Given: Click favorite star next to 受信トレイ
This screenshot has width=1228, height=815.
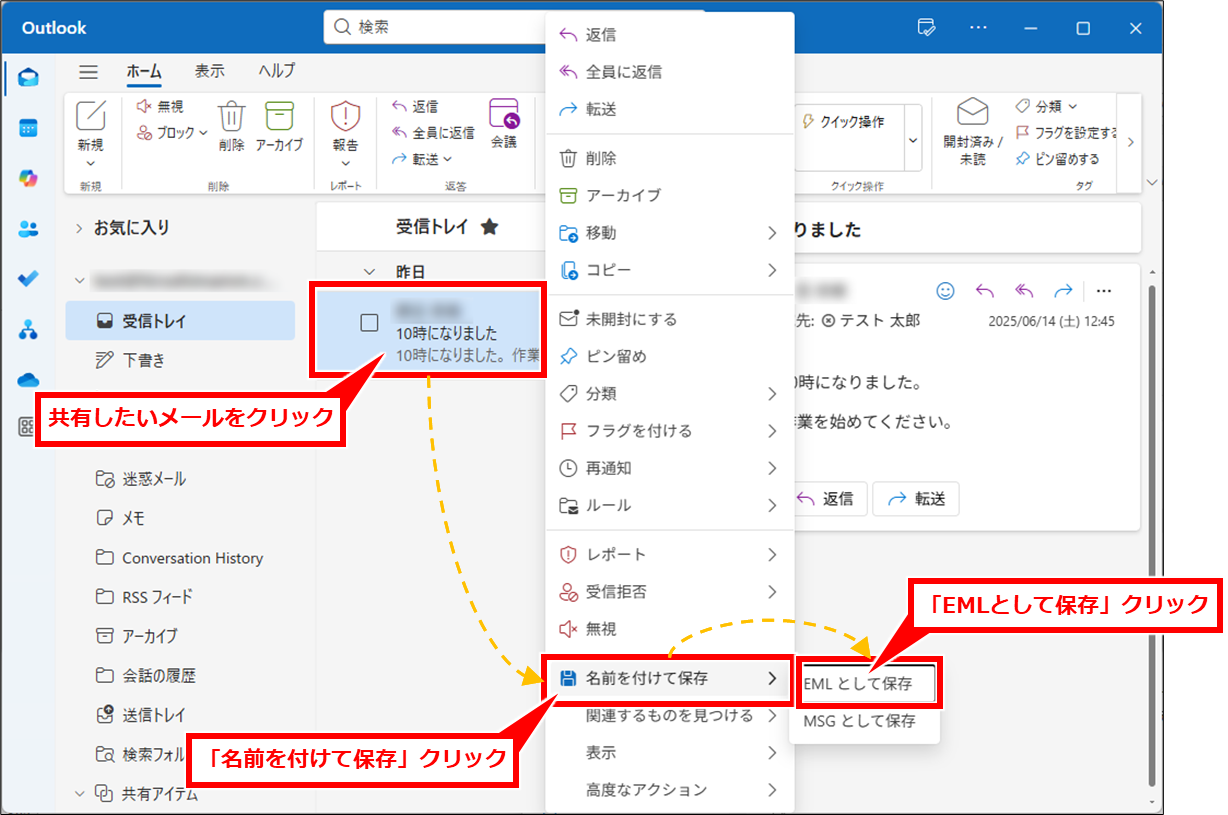Looking at the screenshot, I should coord(489,227).
